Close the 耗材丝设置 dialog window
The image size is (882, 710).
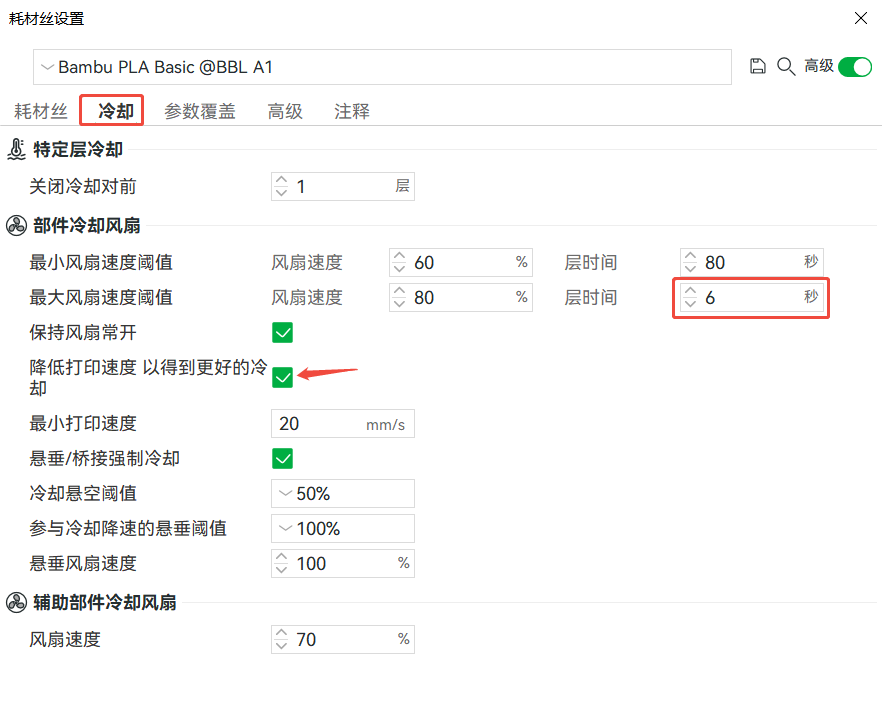pos(860,18)
